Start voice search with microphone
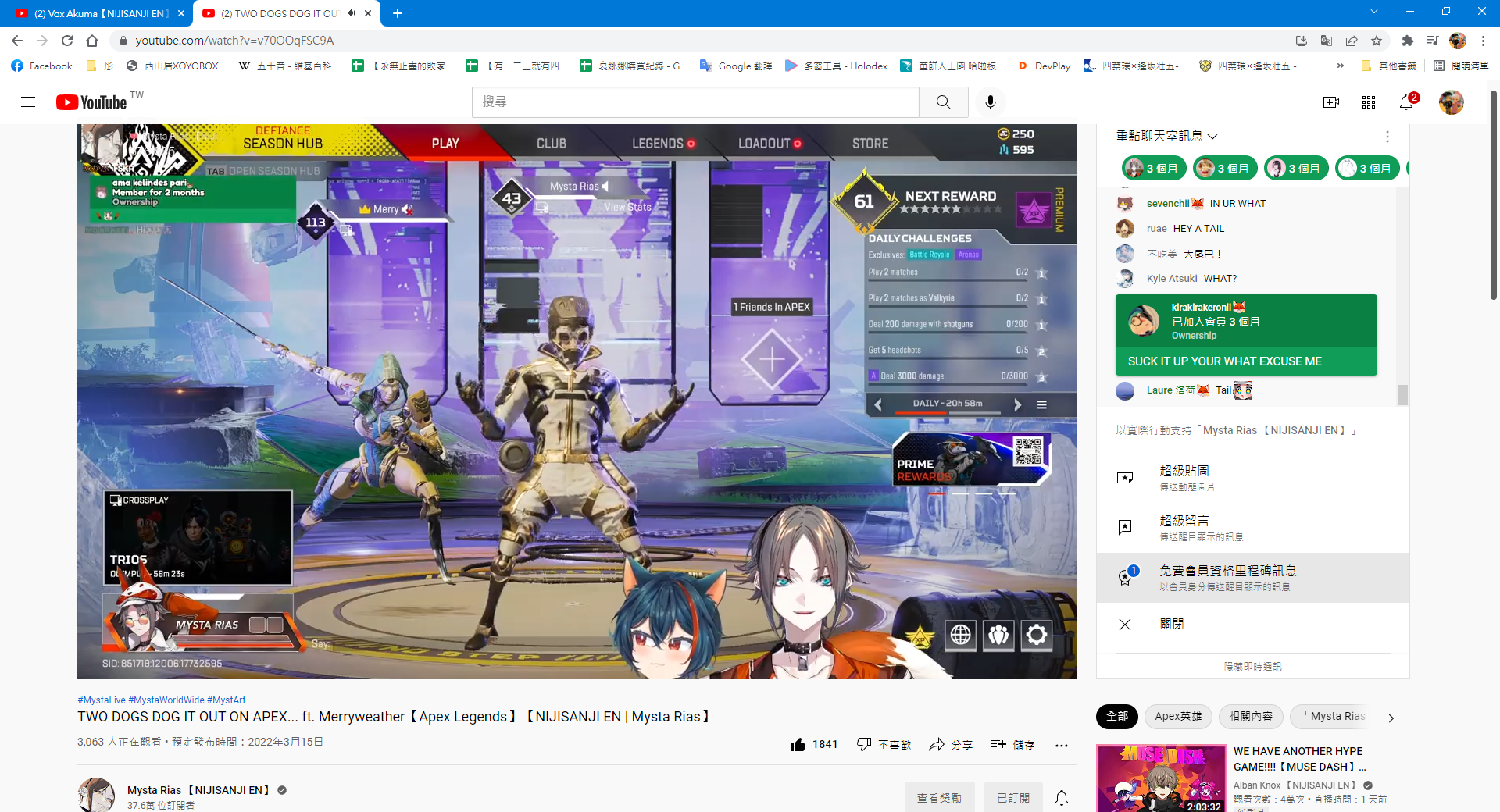1500x812 pixels. pos(991,102)
